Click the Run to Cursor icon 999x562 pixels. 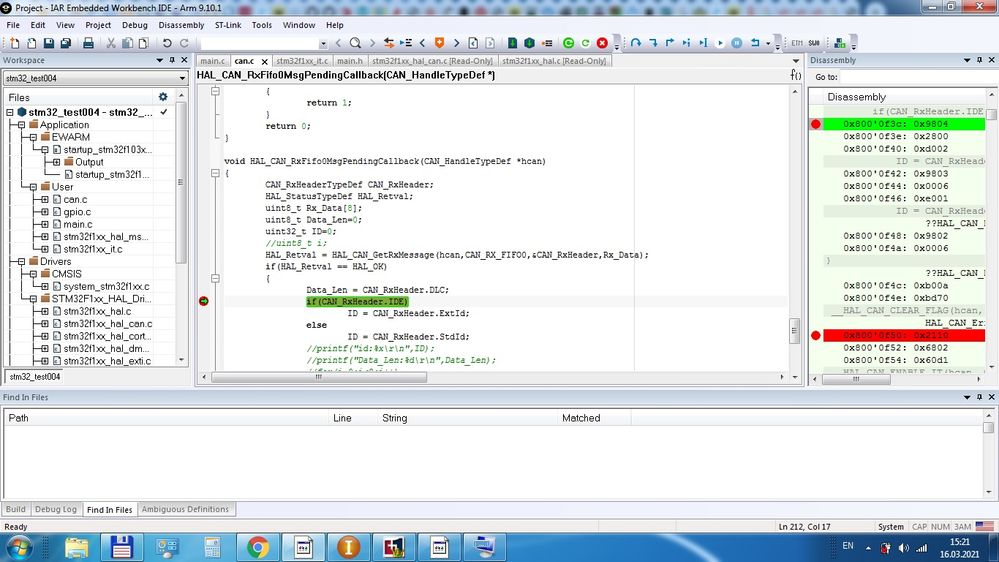(703, 43)
